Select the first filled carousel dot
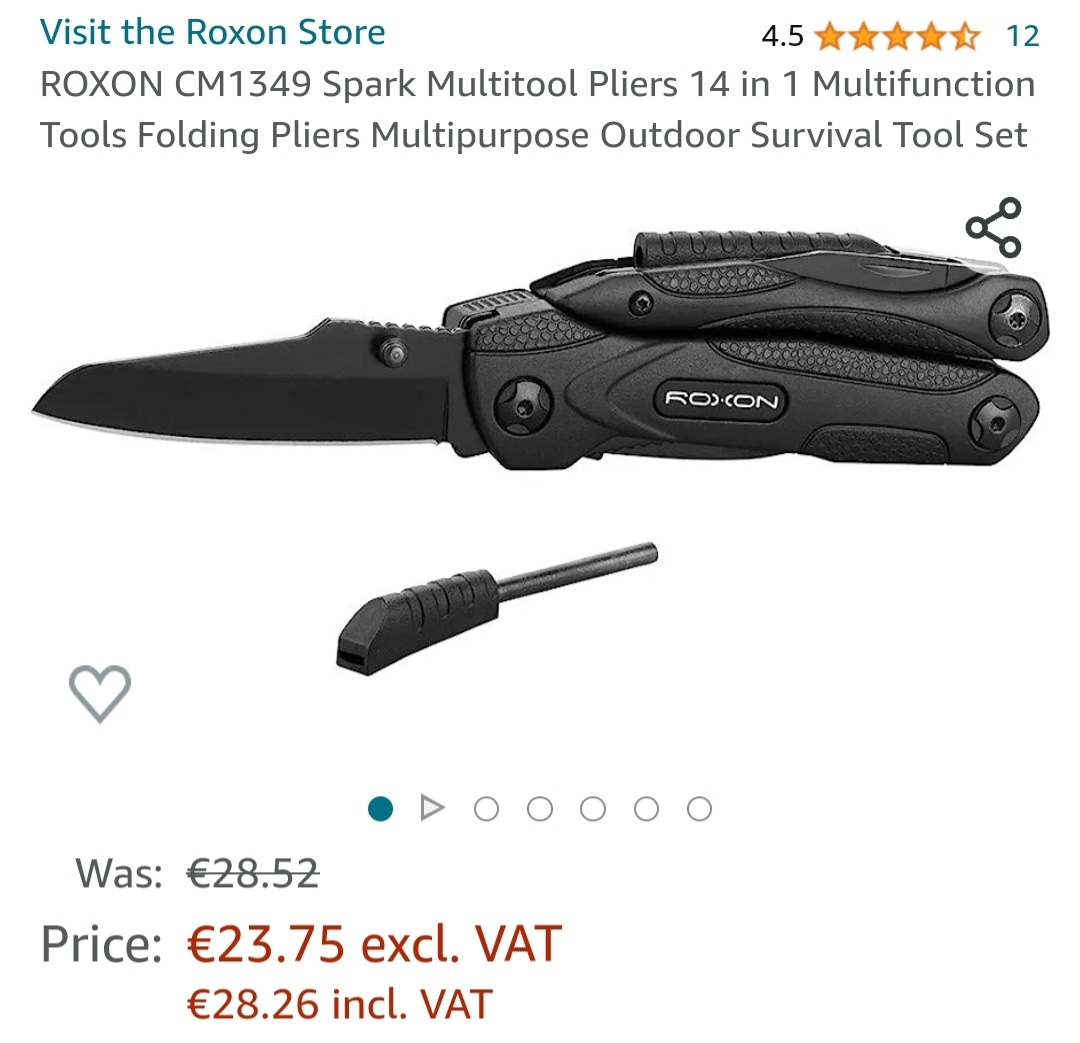Screen dimensions: 1080x1043 (380, 808)
